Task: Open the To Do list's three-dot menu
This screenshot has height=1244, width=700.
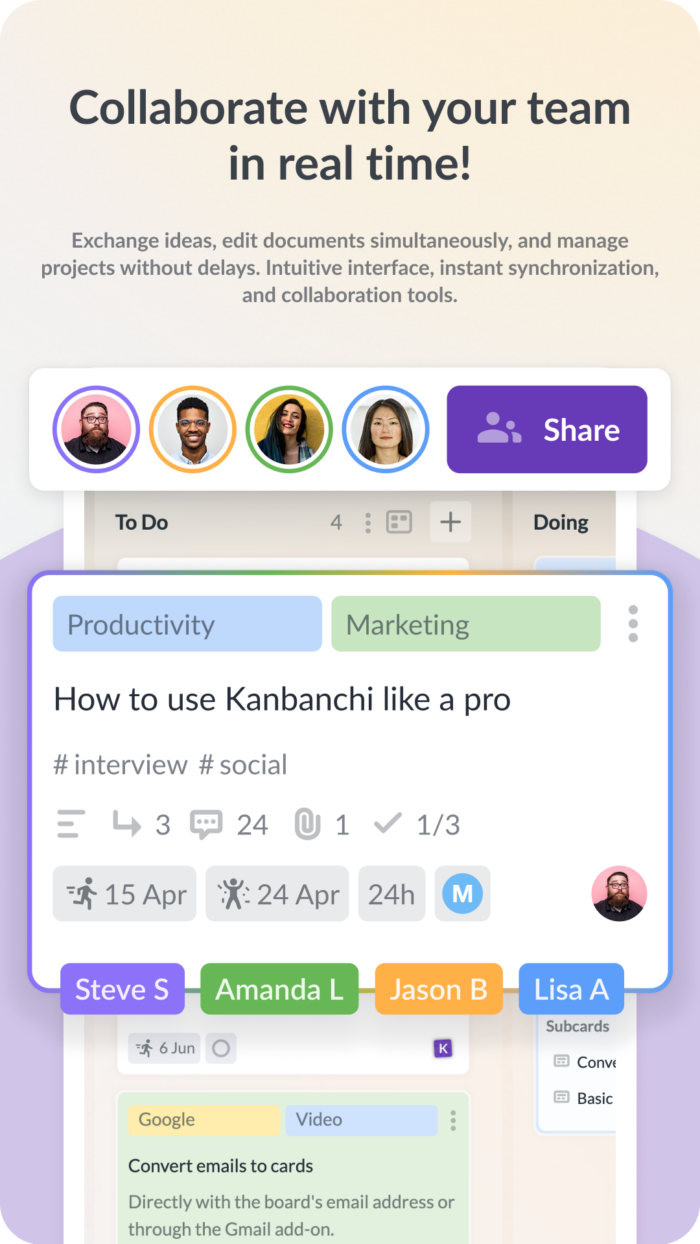Action: point(368,522)
